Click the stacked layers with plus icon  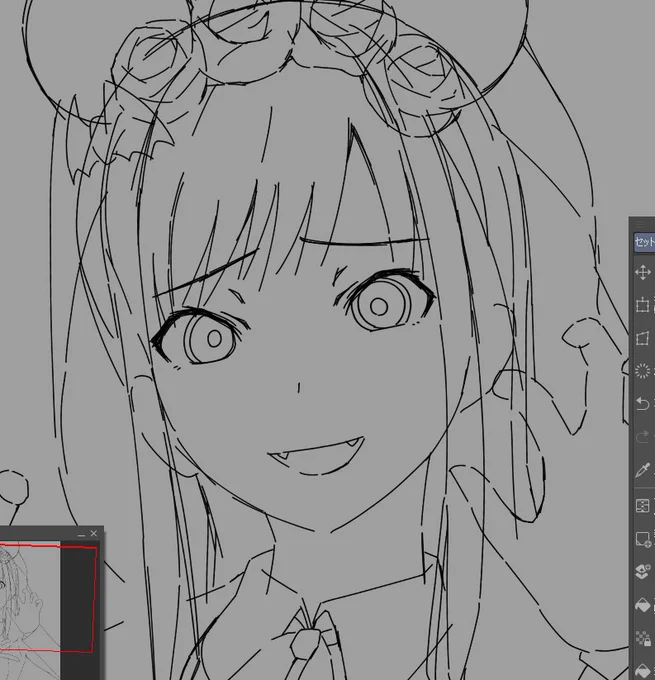642,572
